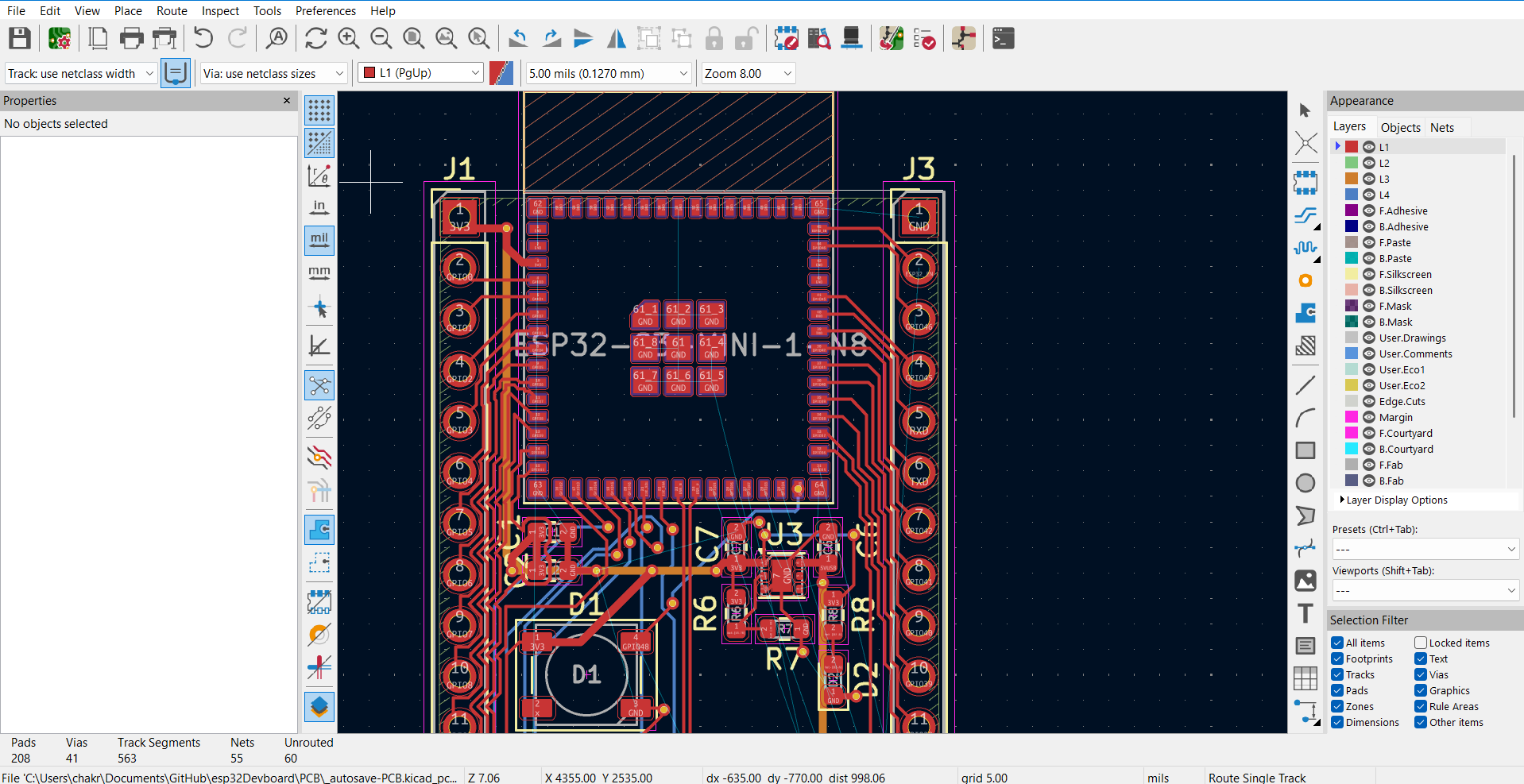
Task: Open the Route menu
Action: pyautogui.click(x=172, y=10)
